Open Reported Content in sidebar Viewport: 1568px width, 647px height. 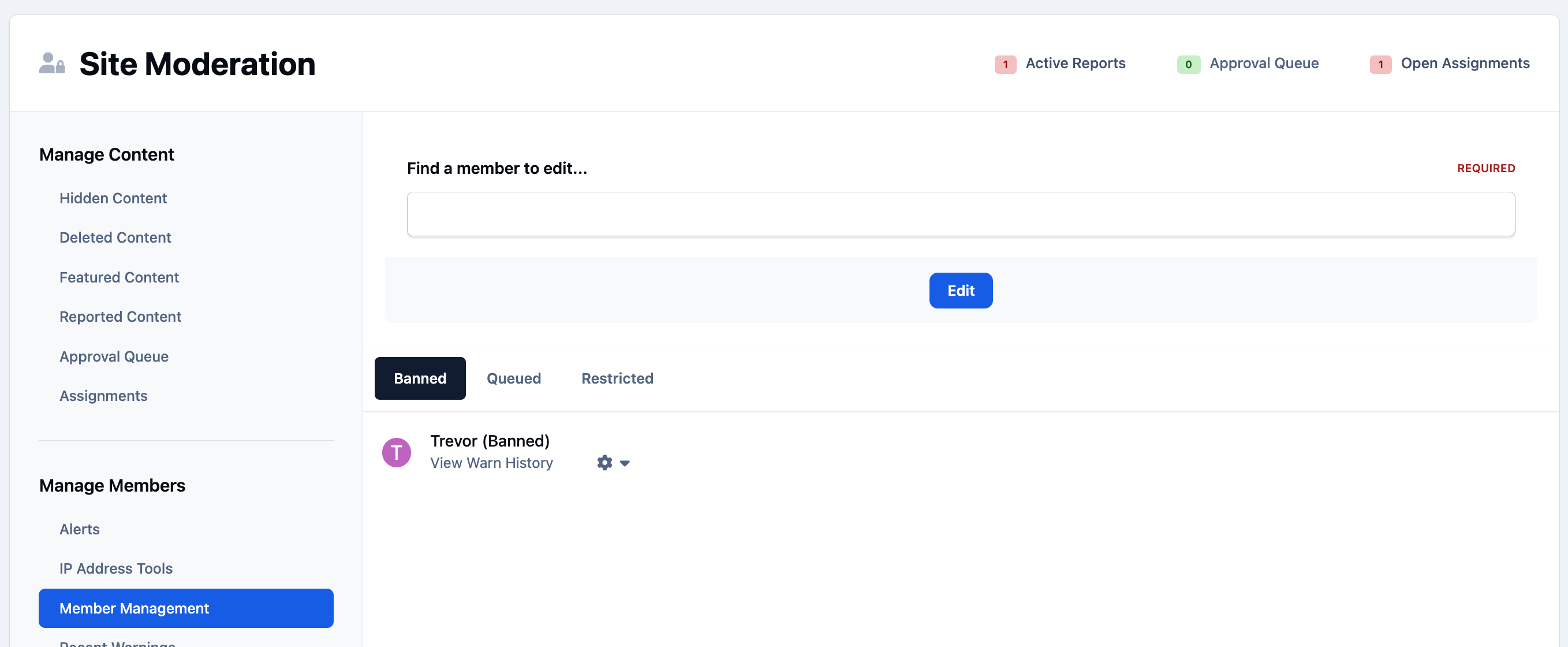(120, 317)
